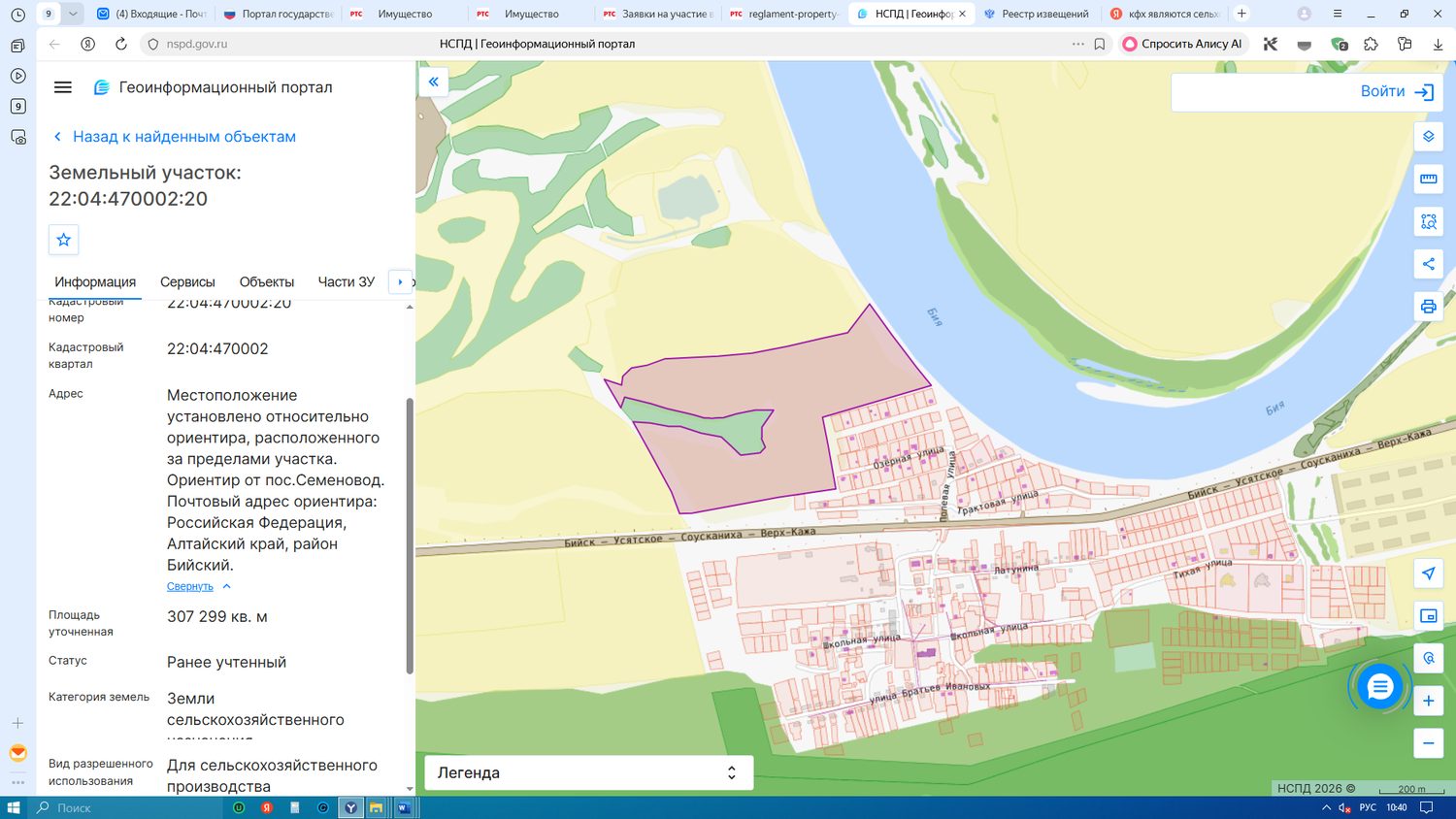The height and width of the screenshot is (819, 1456).
Task: Open the browser extensions puzzle icon
Action: click(1371, 44)
